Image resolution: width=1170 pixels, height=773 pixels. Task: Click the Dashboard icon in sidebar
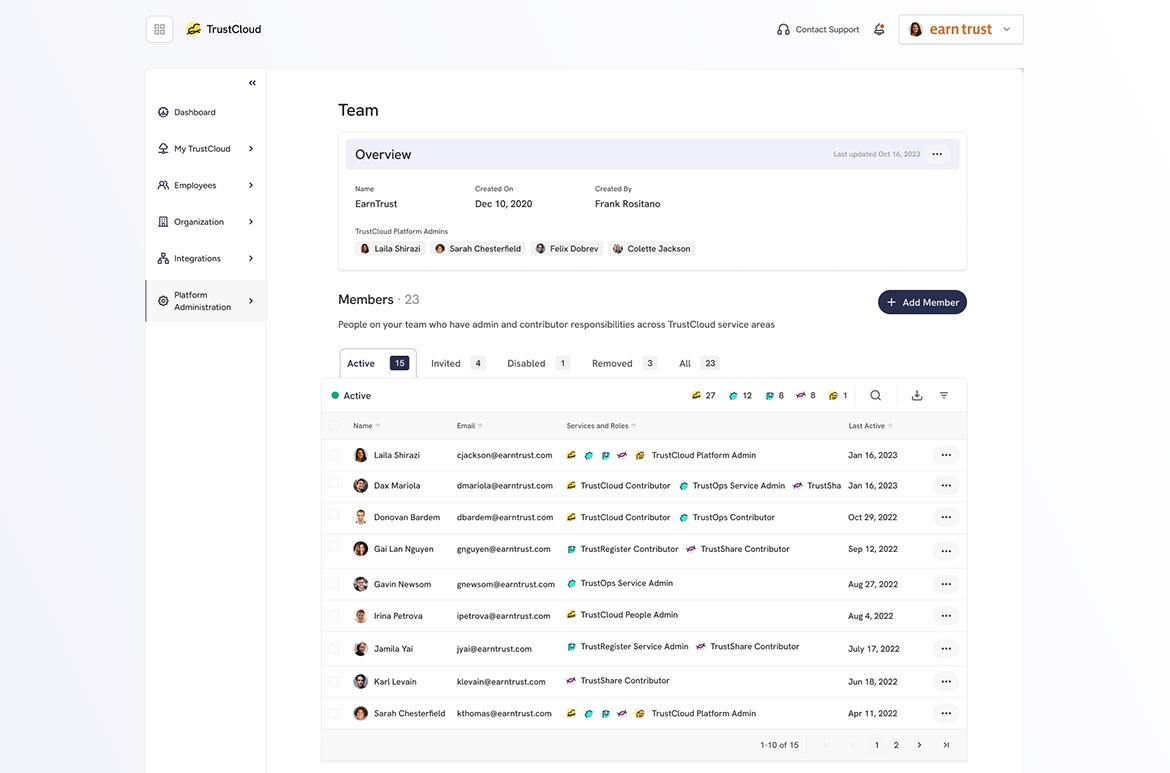pyautogui.click(x=163, y=112)
